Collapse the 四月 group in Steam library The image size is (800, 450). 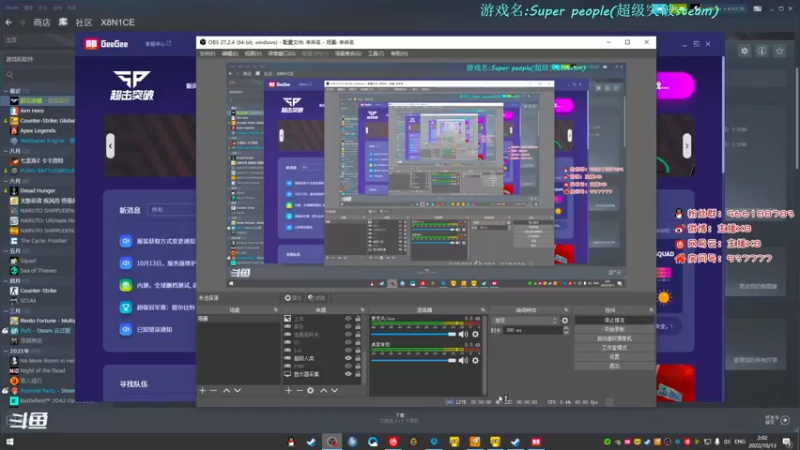6,281
